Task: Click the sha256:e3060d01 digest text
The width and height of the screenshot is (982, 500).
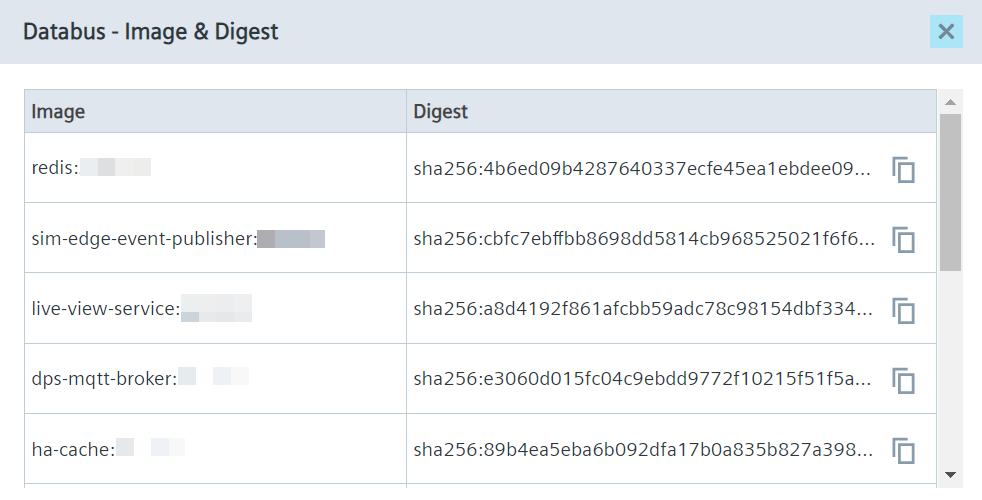Action: tap(642, 379)
